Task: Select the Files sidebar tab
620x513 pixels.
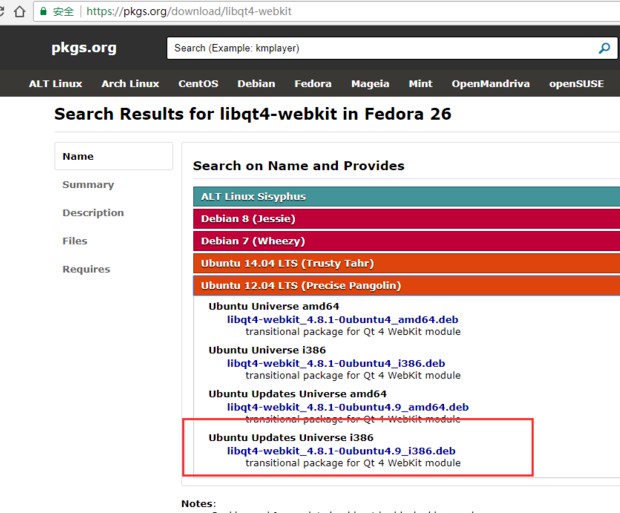Action: pyautogui.click(x=75, y=241)
